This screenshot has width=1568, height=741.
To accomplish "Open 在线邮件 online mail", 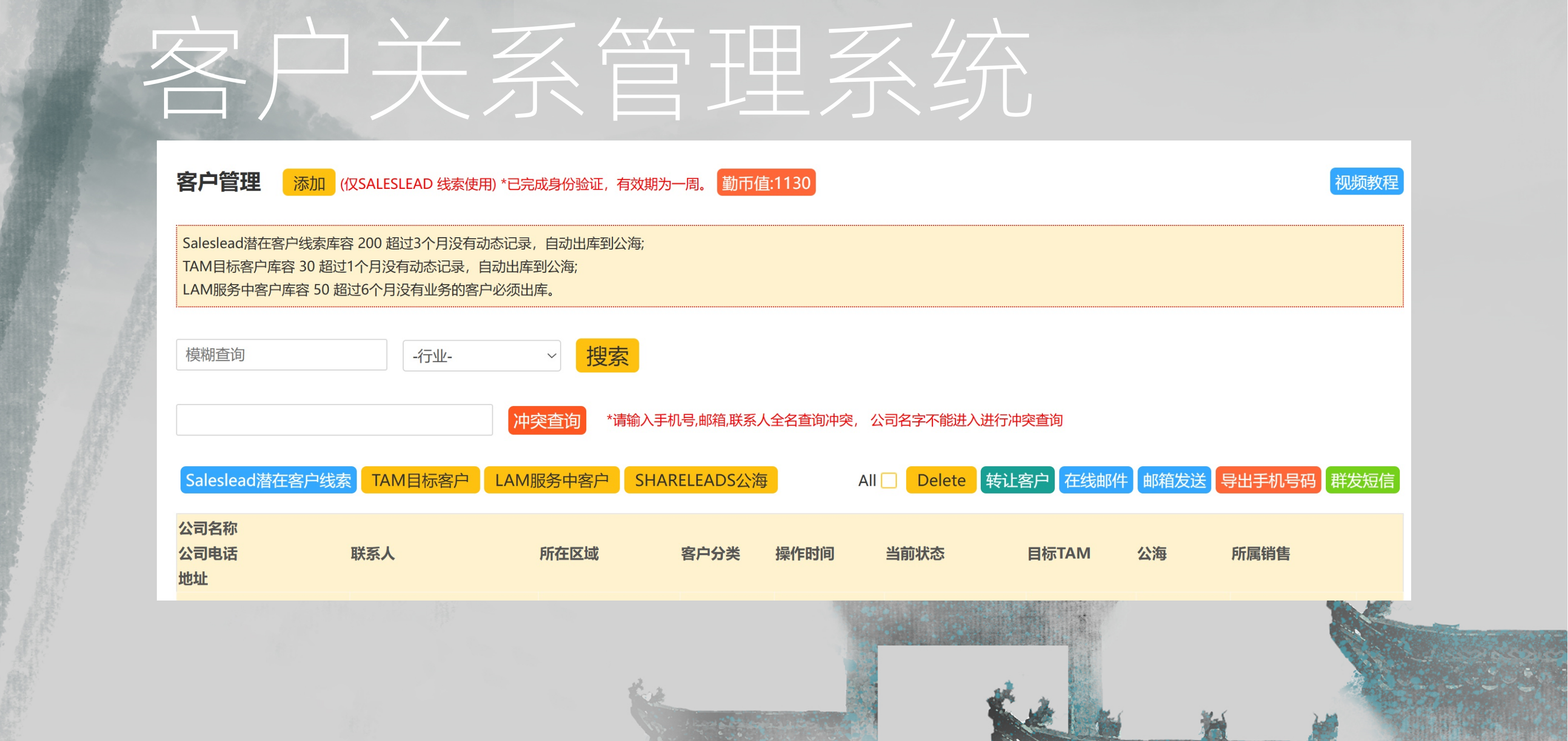I will point(1095,481).
